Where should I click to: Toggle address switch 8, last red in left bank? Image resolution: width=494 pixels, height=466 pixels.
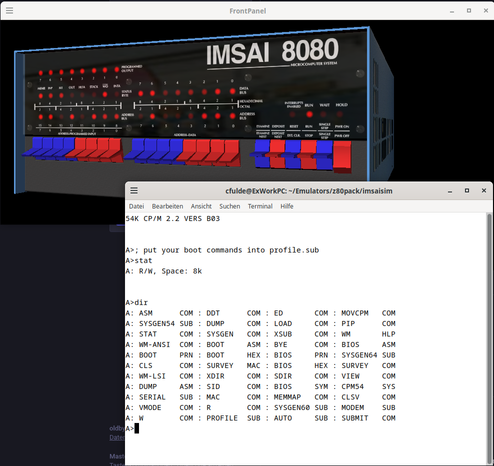coord(113,150)
